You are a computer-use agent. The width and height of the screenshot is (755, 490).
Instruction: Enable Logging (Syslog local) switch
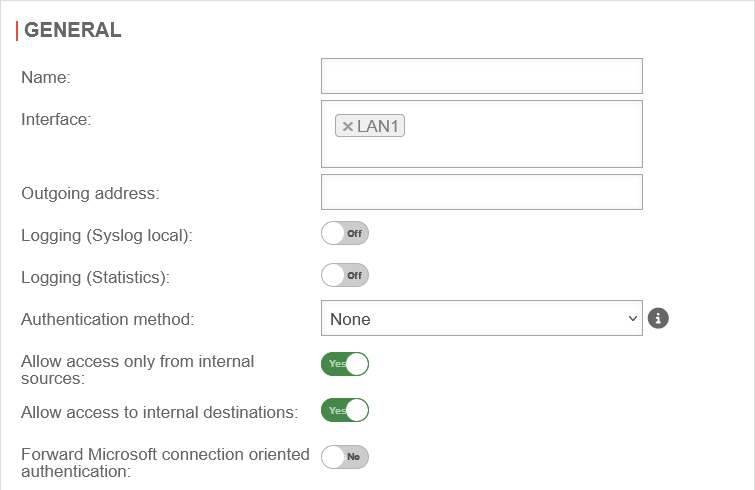[345, 234]
